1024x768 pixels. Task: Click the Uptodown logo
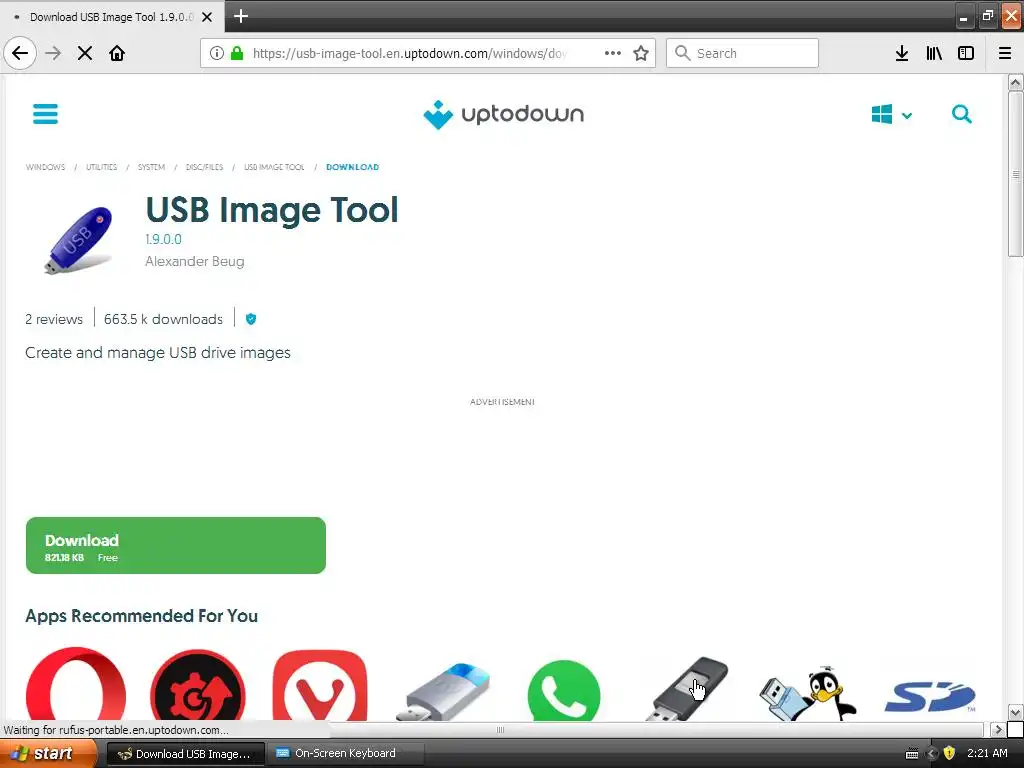pos(503,114)
